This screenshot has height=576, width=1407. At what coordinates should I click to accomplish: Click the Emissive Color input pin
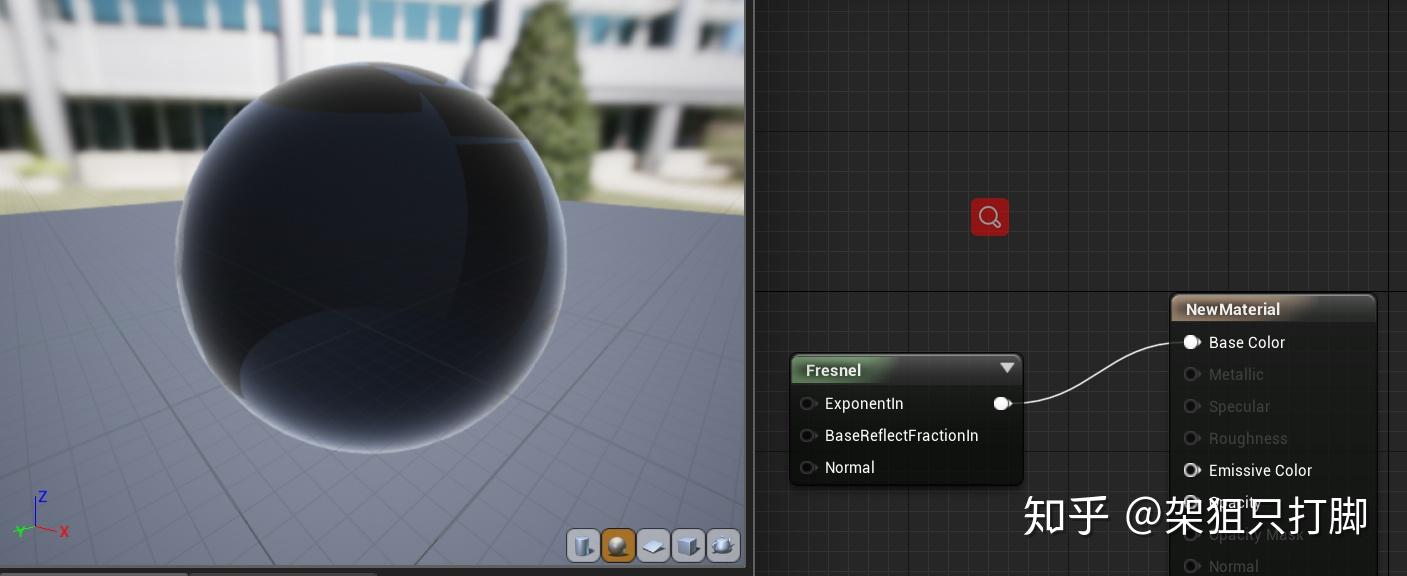(1192, 470)
